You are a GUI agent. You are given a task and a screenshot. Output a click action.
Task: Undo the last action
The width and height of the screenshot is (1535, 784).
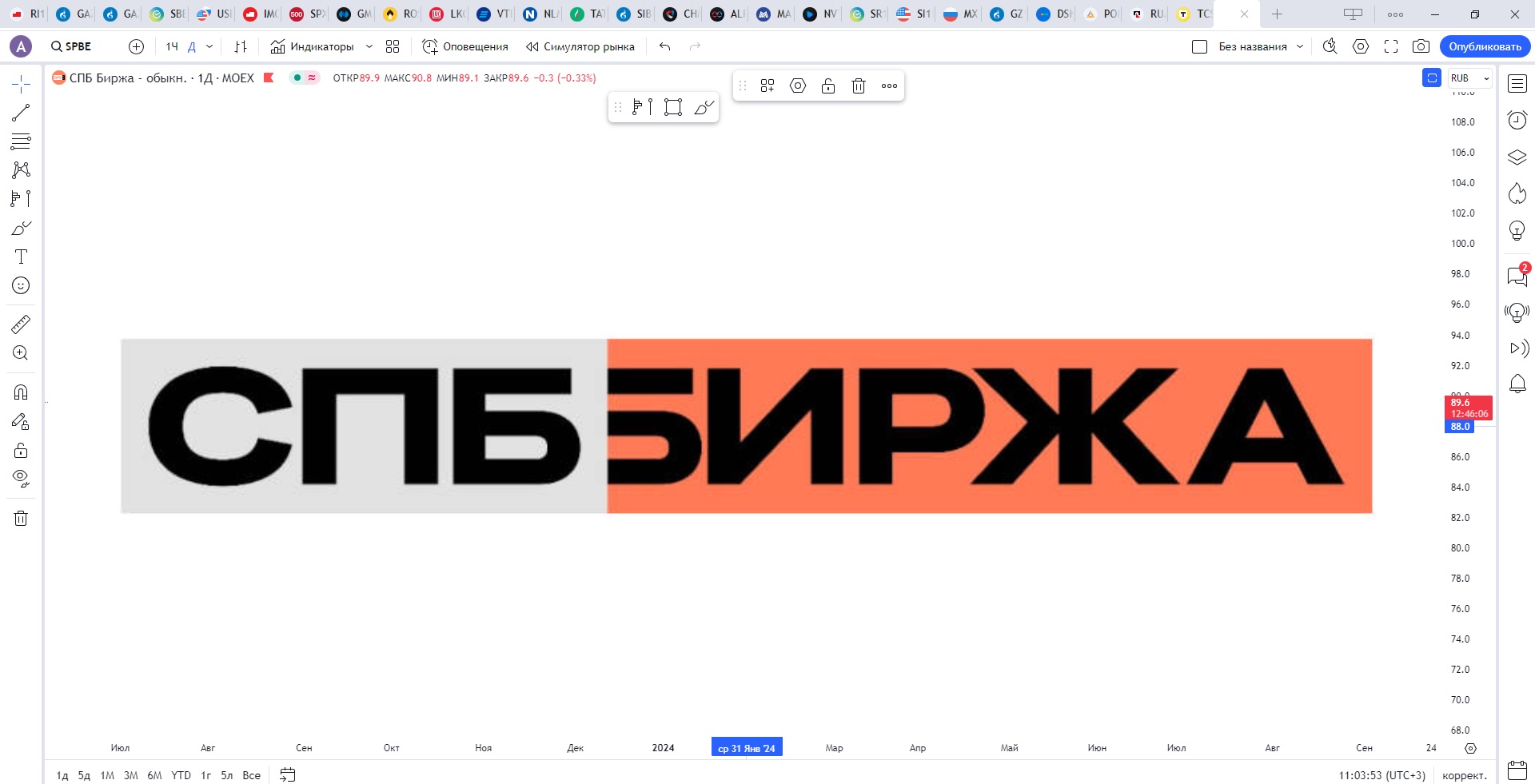pyautogui.click(x=664, y=46)
